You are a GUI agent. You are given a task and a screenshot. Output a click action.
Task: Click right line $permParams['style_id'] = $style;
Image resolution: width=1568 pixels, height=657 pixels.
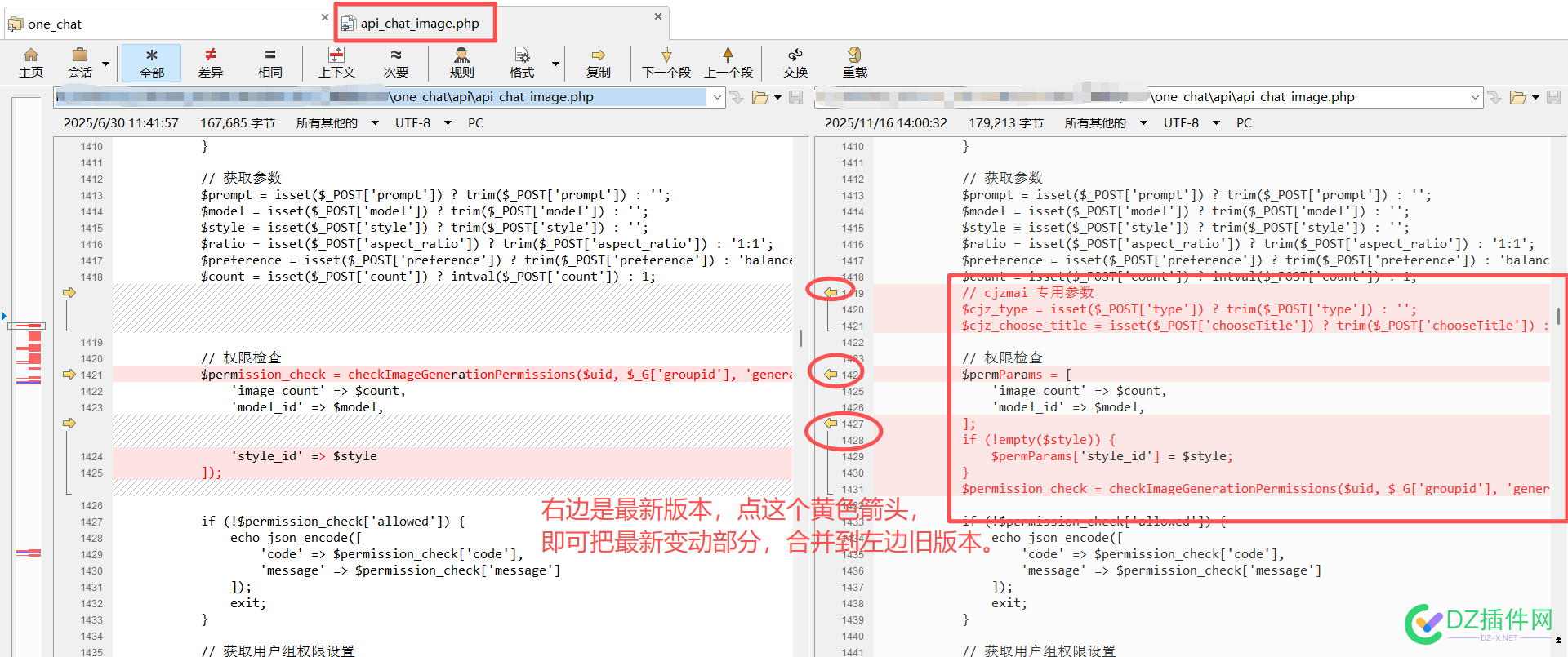click(x=1112, y=455)
